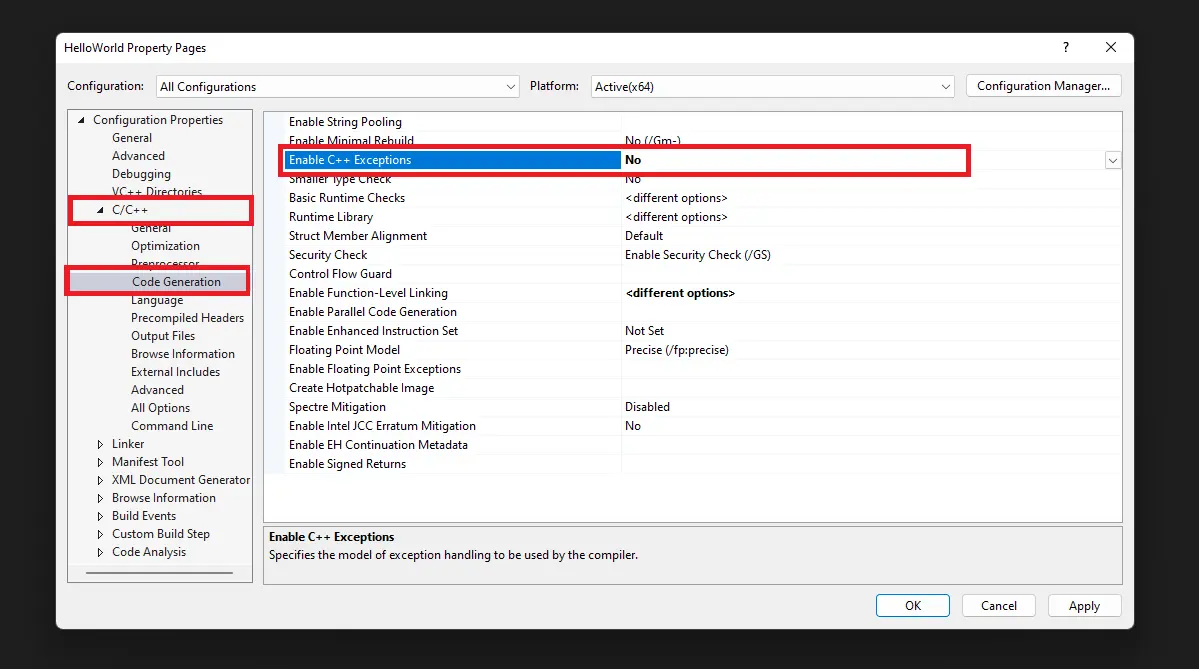Expand the Custom Build Step node
This screenshot has width=1199, height=669.
coord(100,534)
